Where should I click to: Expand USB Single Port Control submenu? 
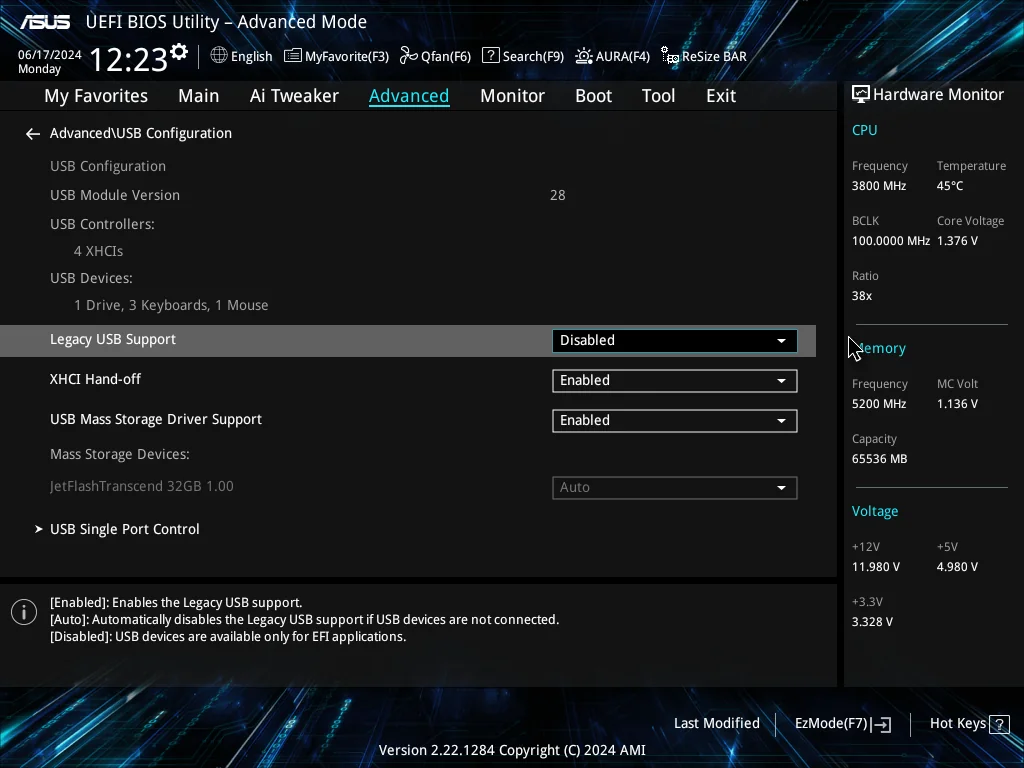(x=124, y=530)
